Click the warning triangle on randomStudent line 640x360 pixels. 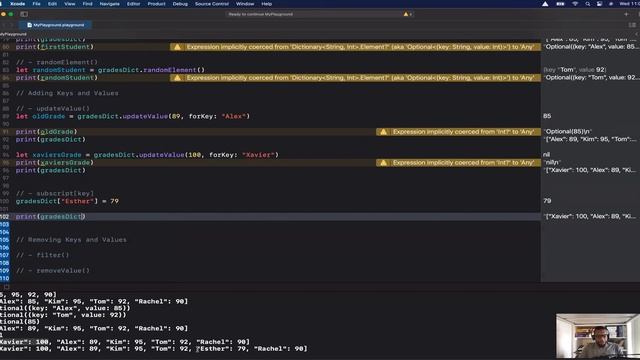click(177, 78)
